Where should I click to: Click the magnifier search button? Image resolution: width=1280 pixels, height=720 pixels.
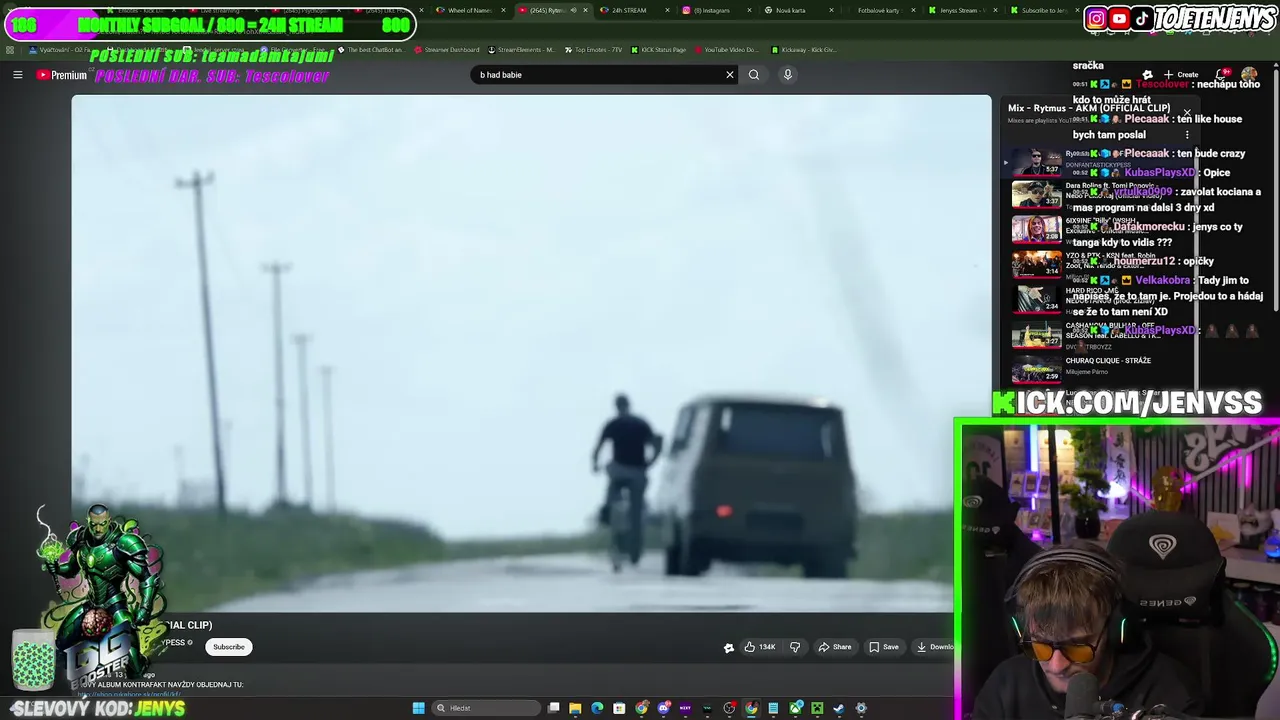[x=754, y=75]
